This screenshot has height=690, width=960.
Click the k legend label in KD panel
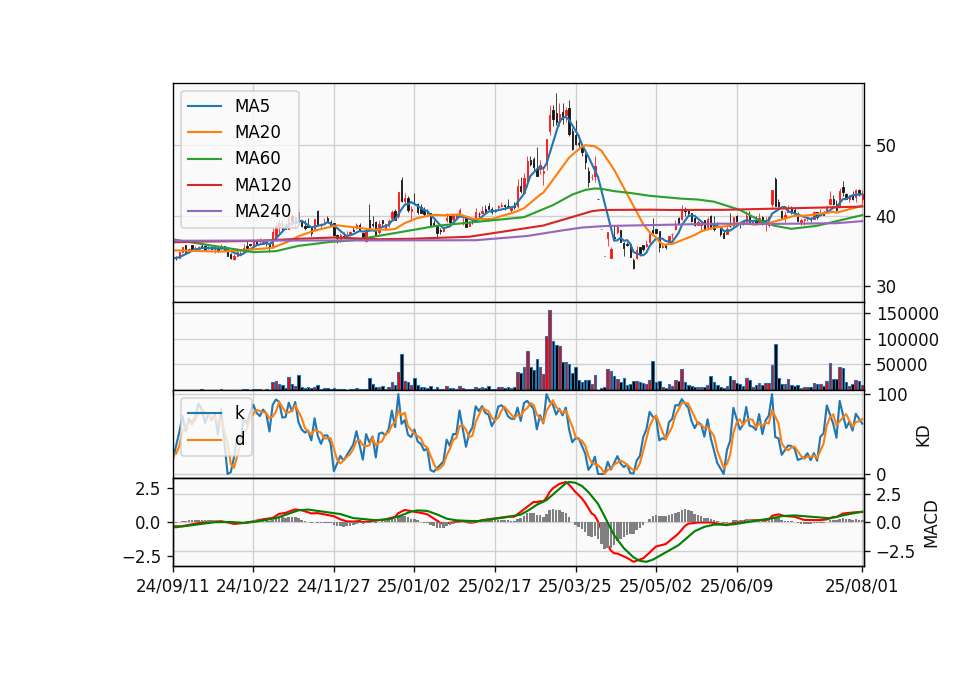[x=239, y=413]
